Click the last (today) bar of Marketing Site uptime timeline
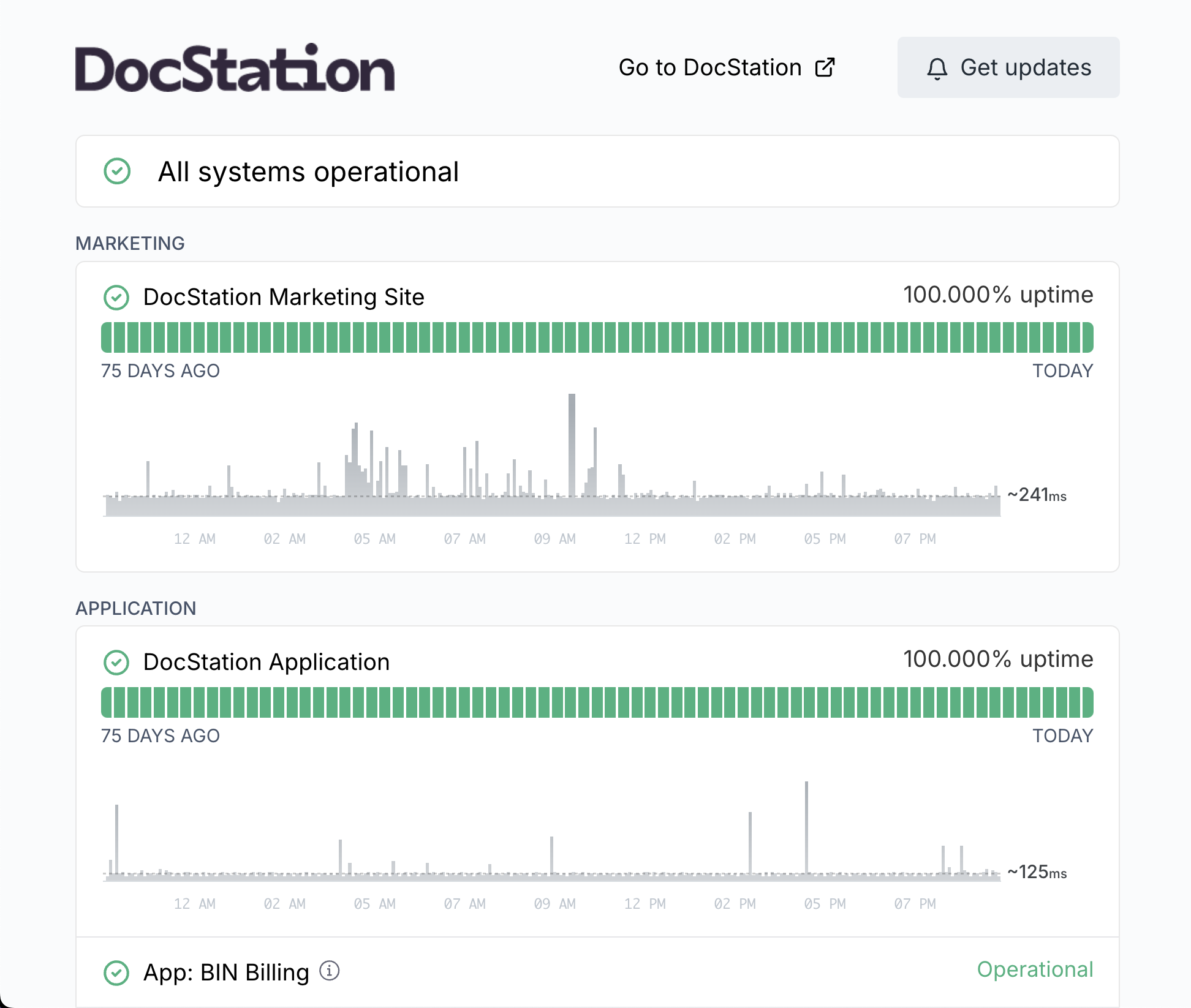The image size is (1191, 1008). point(1088,337)
